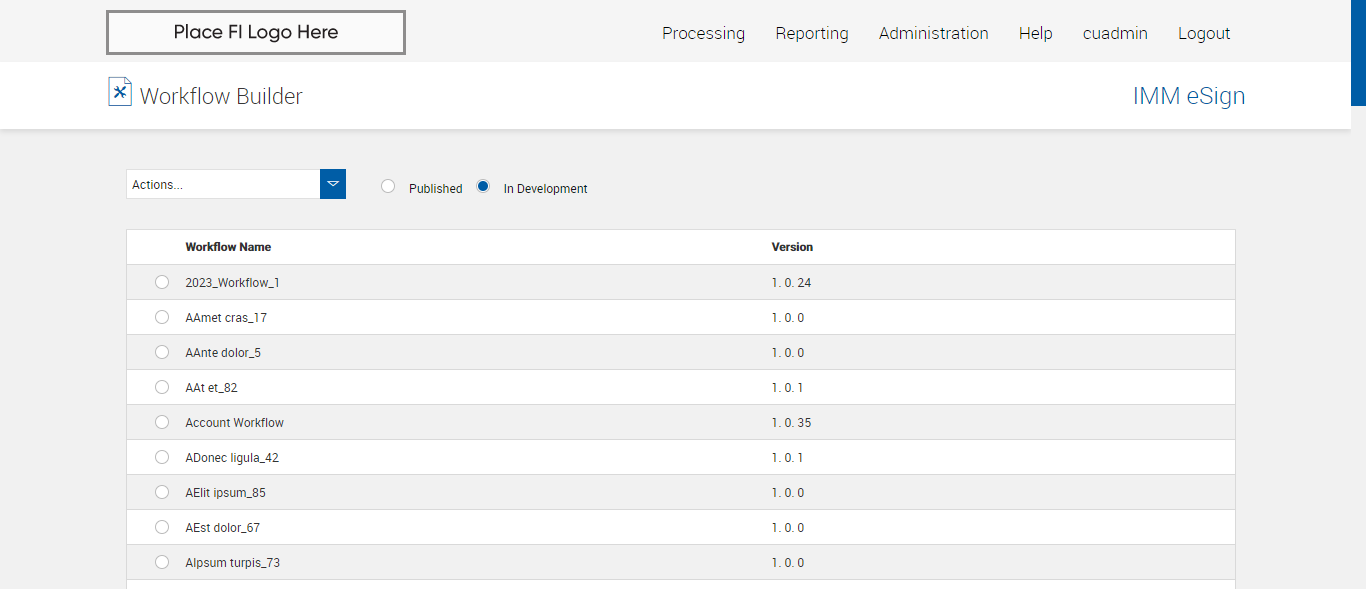
Task: Click the Workflow Builder page title
Action: 221,96
